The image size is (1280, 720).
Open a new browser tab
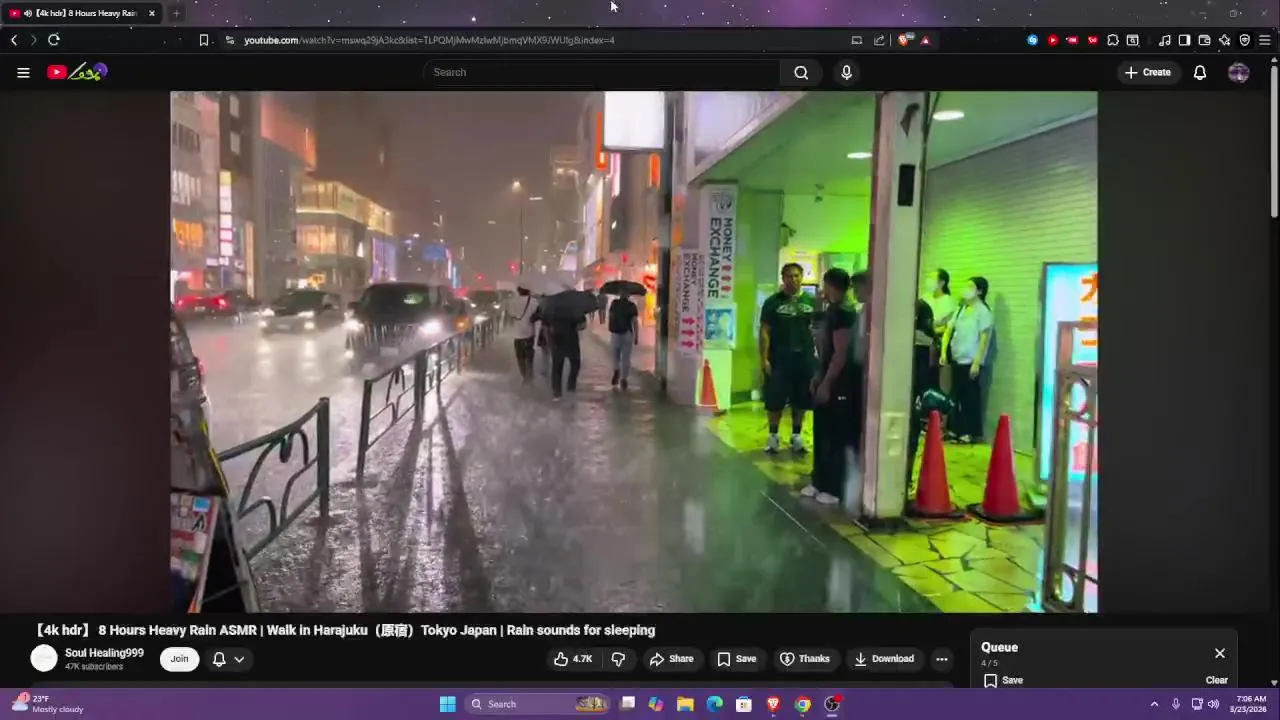(176, 13)
